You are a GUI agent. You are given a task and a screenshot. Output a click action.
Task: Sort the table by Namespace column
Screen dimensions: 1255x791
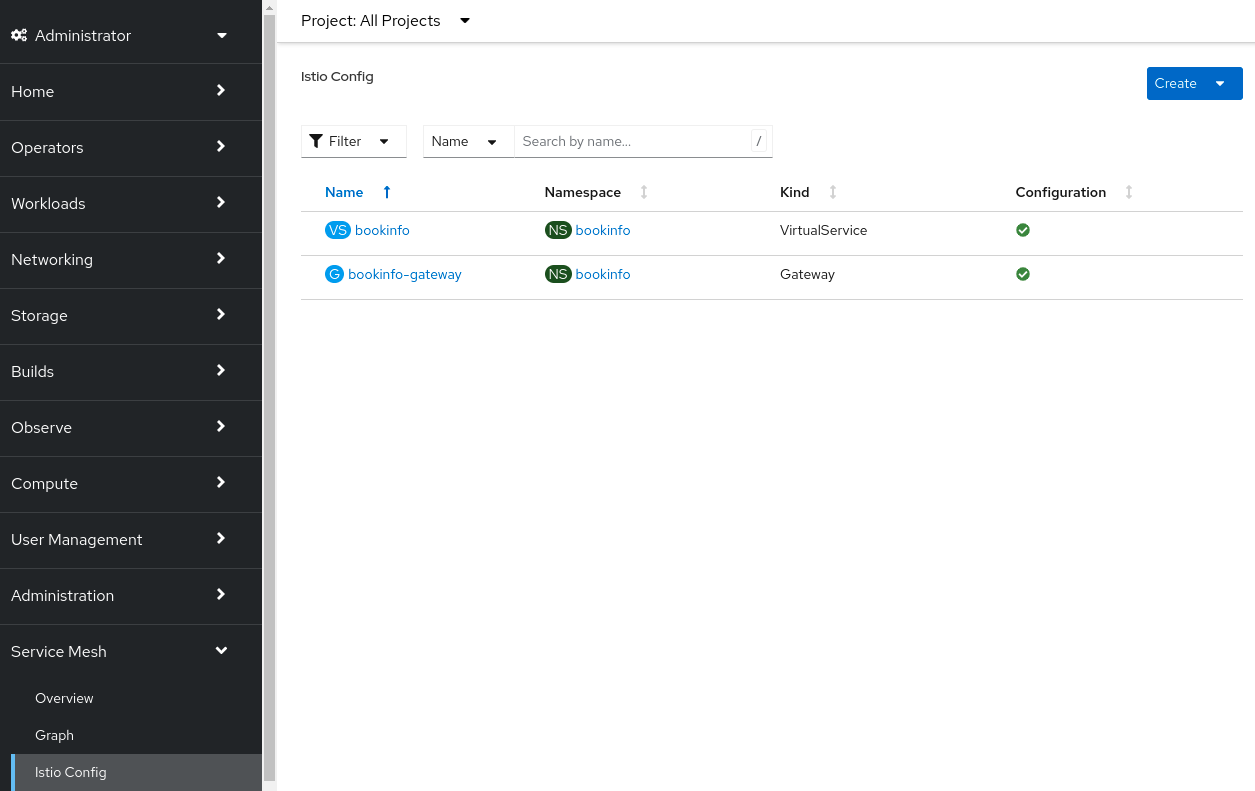click(644, 192)
